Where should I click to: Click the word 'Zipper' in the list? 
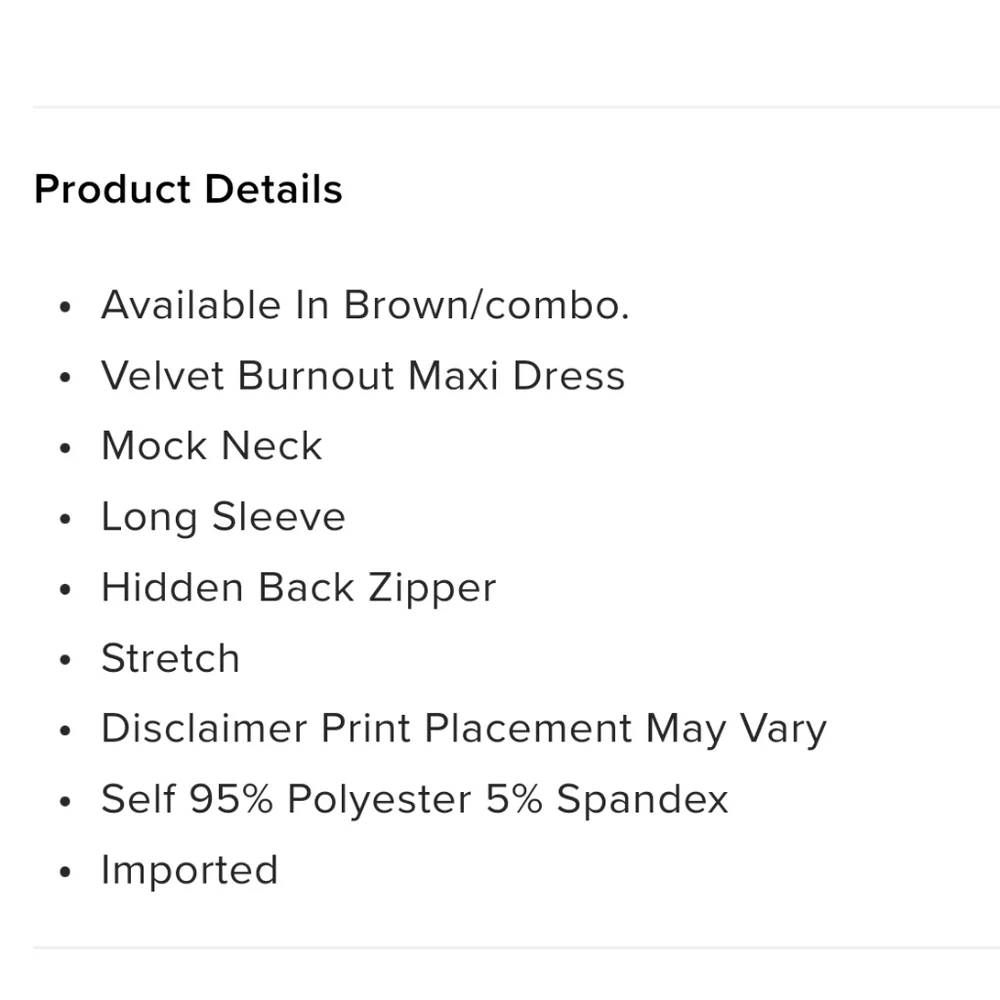432,588
